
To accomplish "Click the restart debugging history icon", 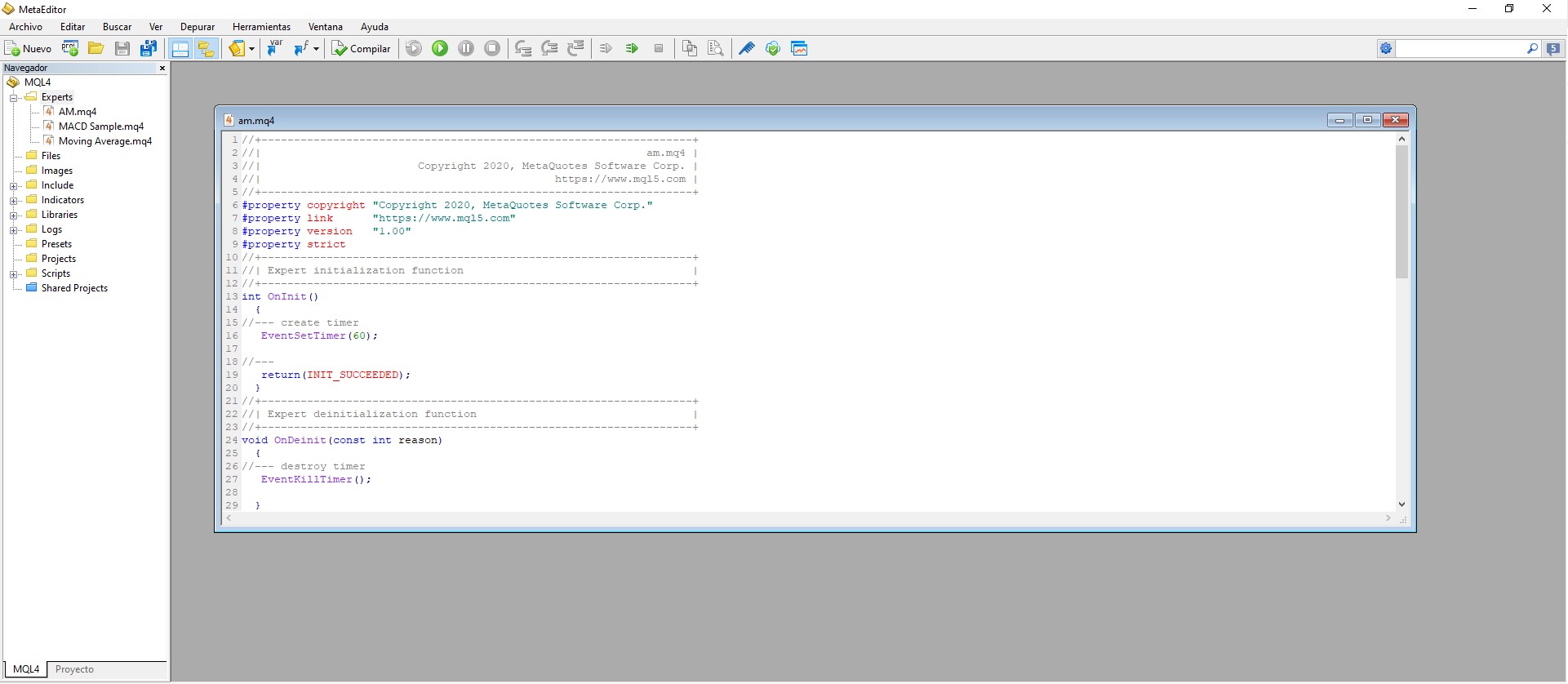I will tap(414, 48).
